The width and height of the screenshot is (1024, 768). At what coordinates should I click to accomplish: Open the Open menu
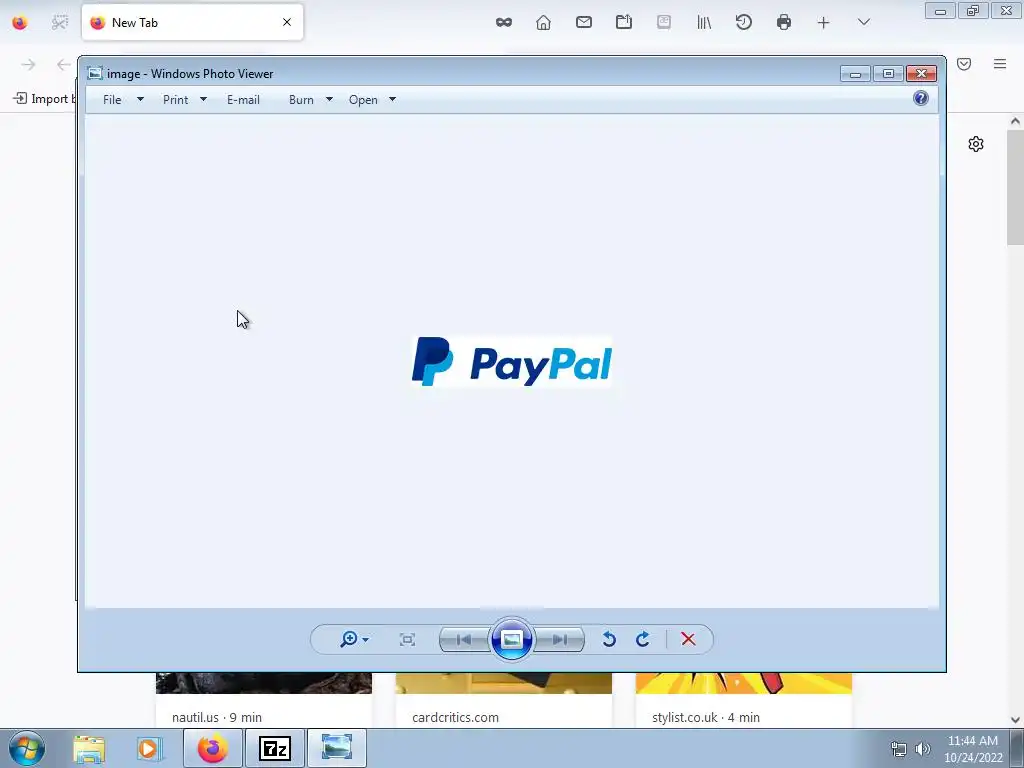[363, 100]
